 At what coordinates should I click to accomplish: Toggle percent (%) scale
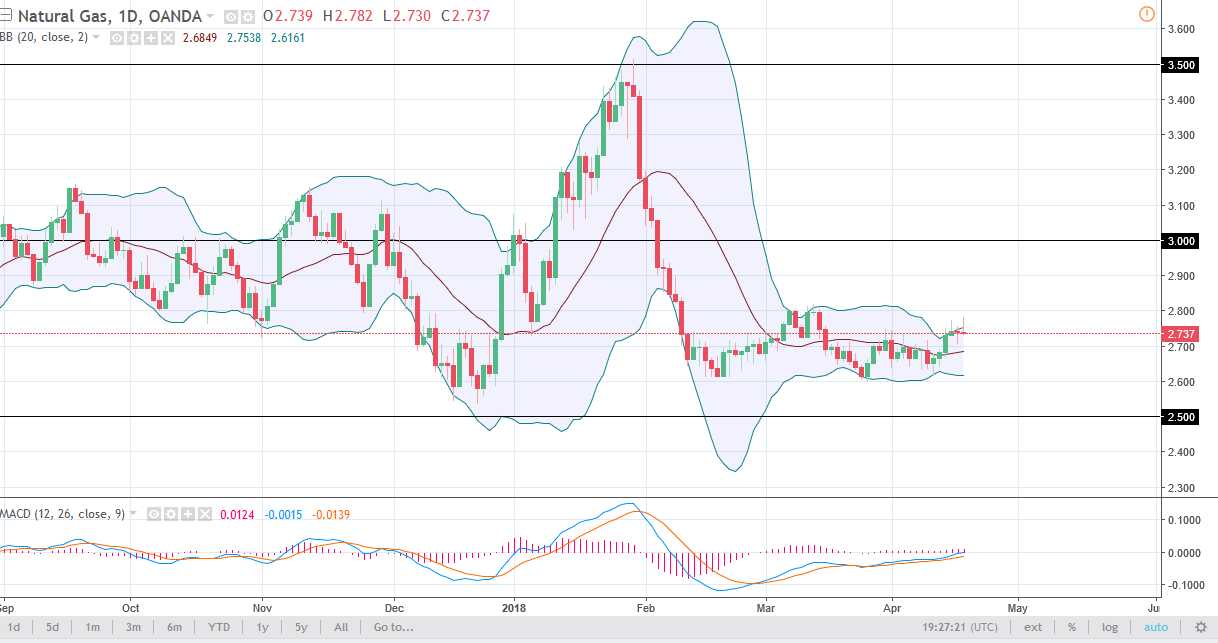pos(1071,627)
